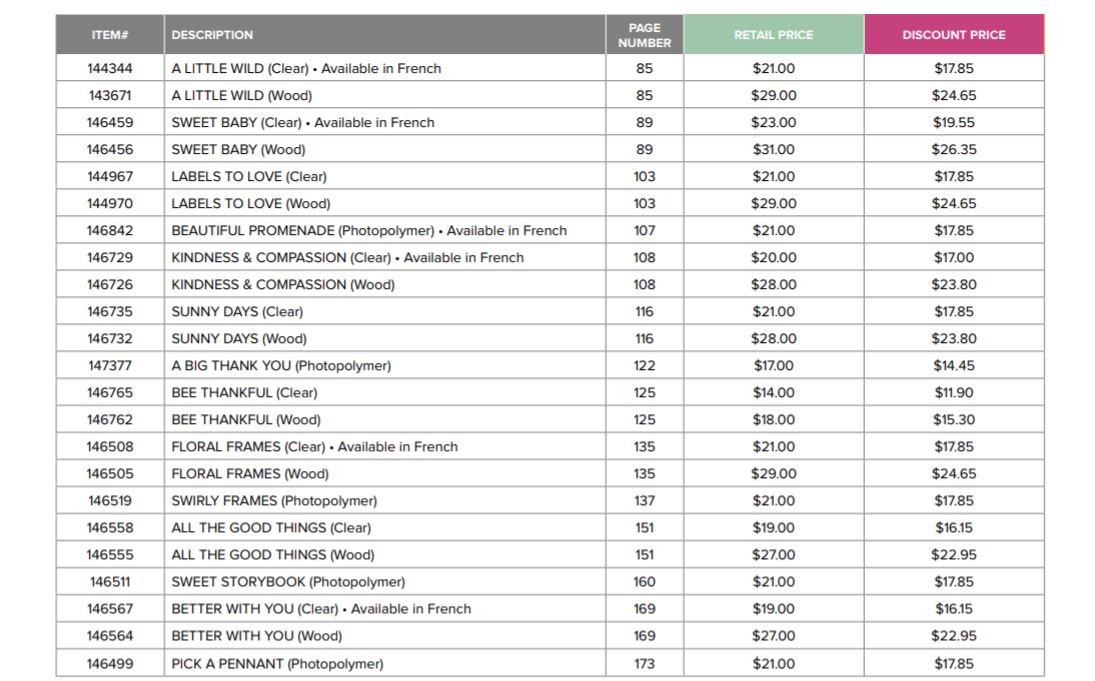The height and width of the screenshot is (681, 1095).
Task: Click the BEAUTIFUL PROMENADE (Photopolymer) row description
Action: click(x=368, y=231)
